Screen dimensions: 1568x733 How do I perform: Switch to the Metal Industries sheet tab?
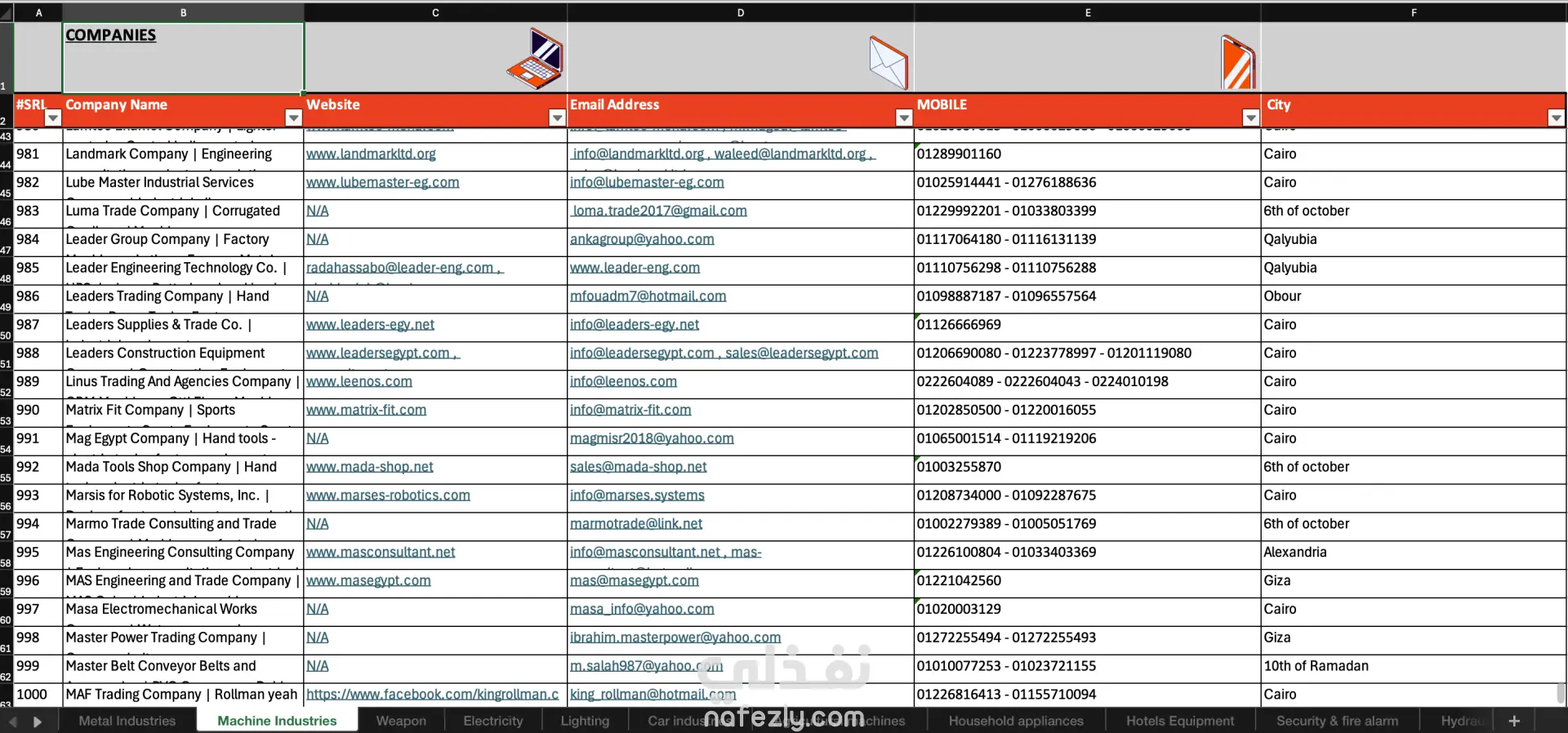[127, 721]
